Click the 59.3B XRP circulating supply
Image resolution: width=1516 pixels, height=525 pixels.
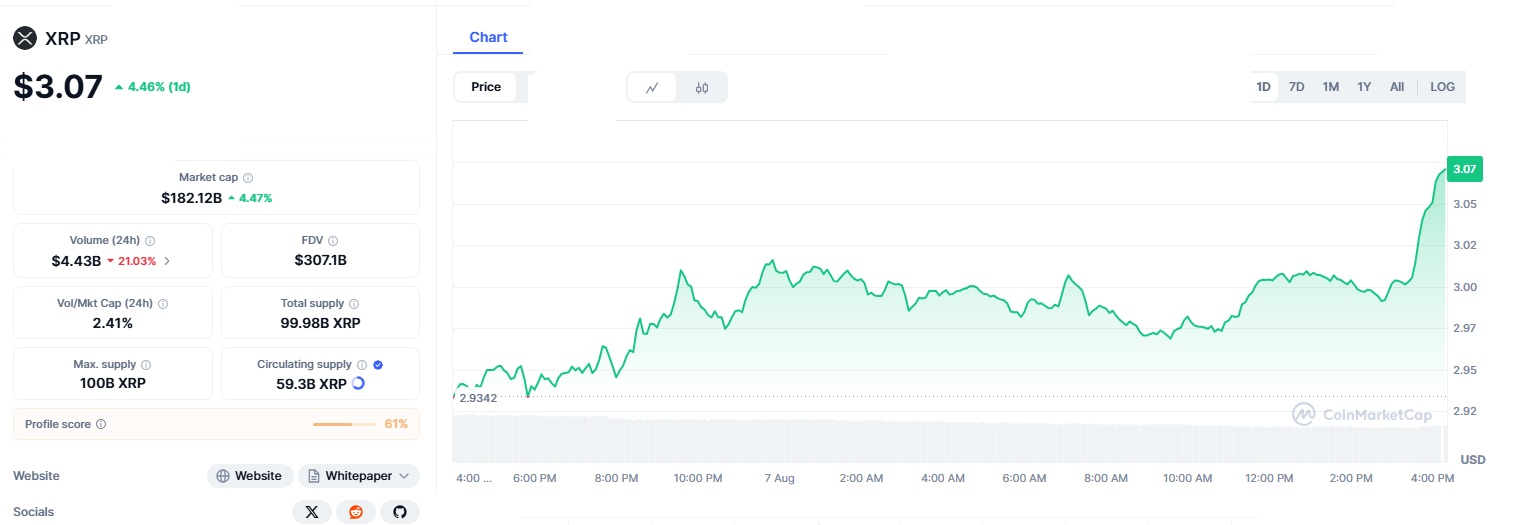[x=311, y=384]
